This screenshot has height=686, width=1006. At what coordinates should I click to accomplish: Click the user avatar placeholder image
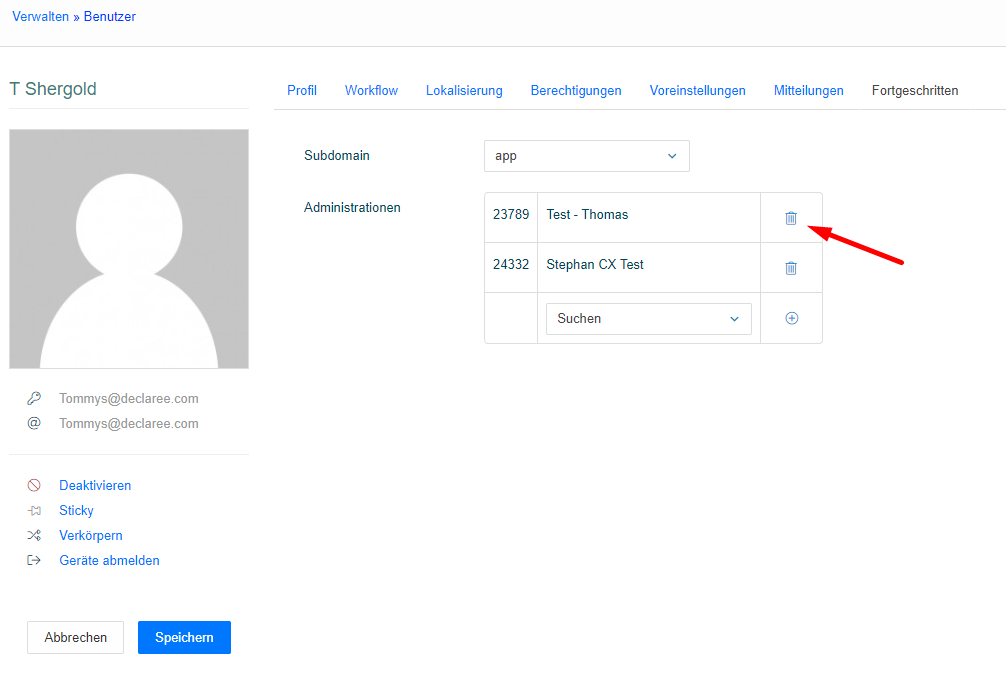pyautogui.click(x=129, y=249)
